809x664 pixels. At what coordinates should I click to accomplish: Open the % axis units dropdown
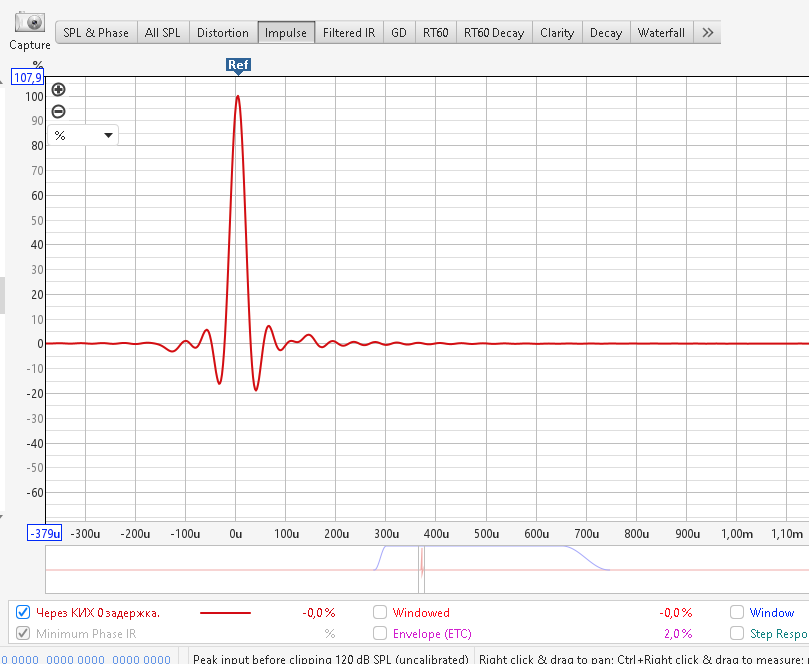point(84,135)
